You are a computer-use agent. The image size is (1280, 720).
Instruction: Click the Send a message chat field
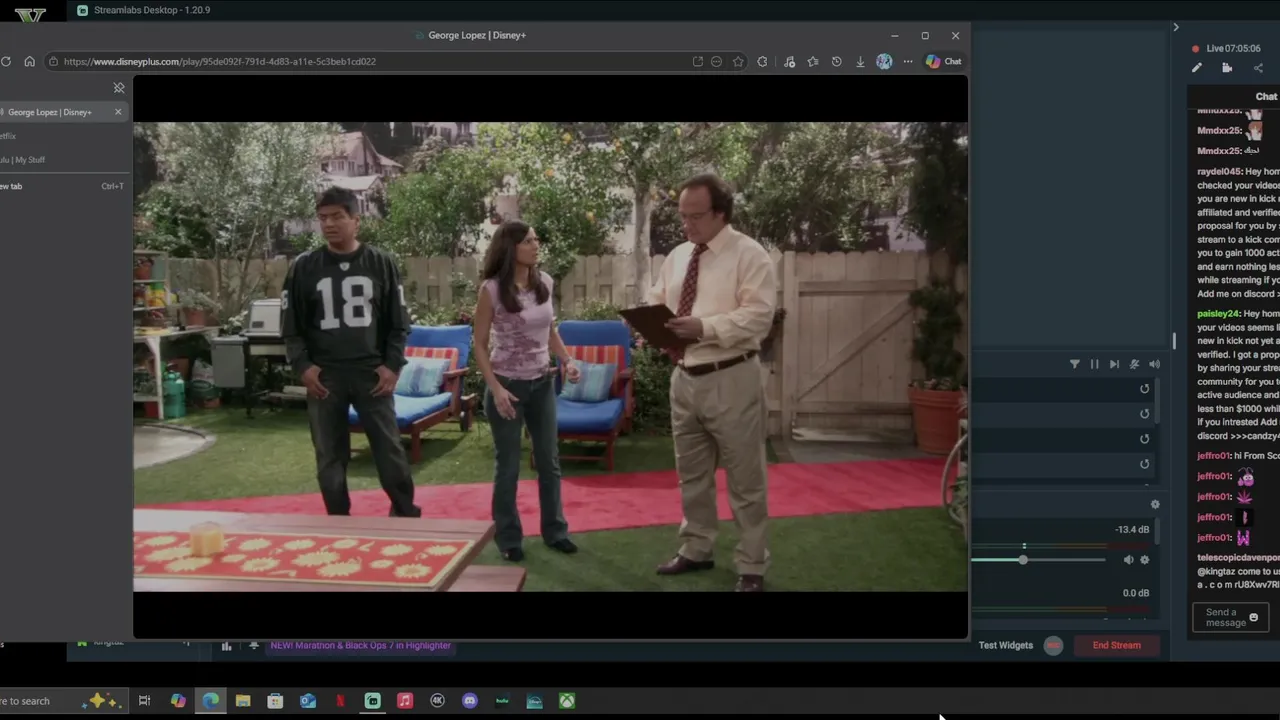(x=1230, y=618)
